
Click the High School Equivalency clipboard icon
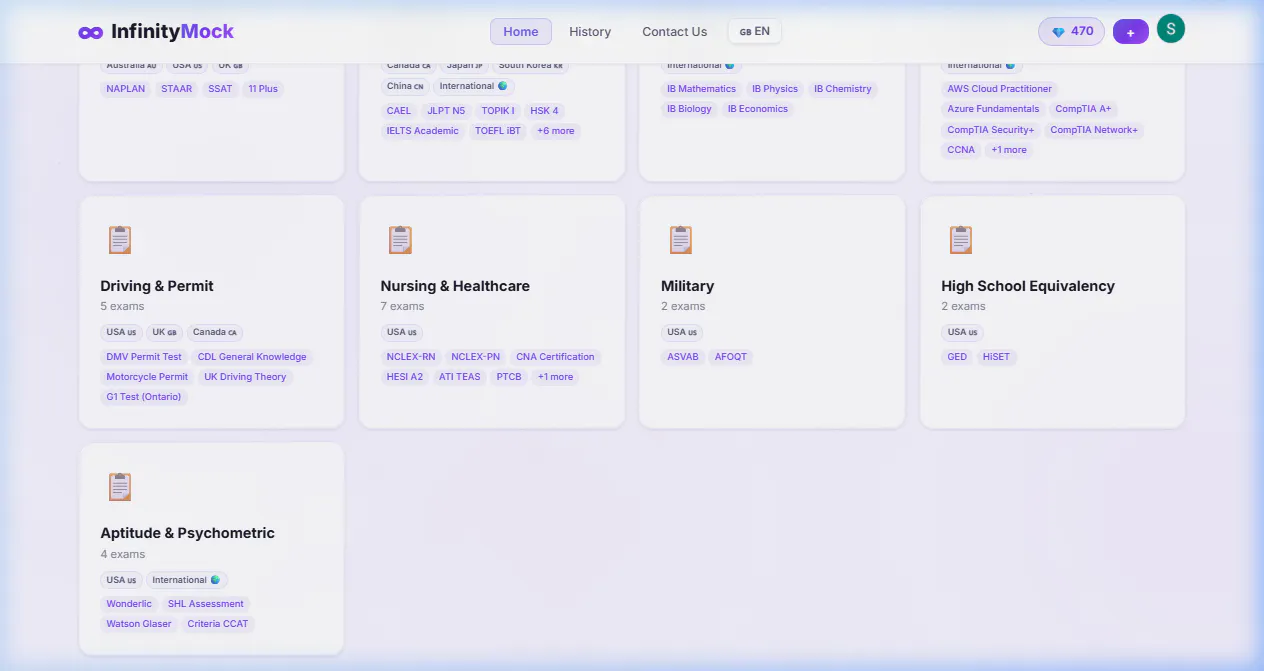[961, 240]
